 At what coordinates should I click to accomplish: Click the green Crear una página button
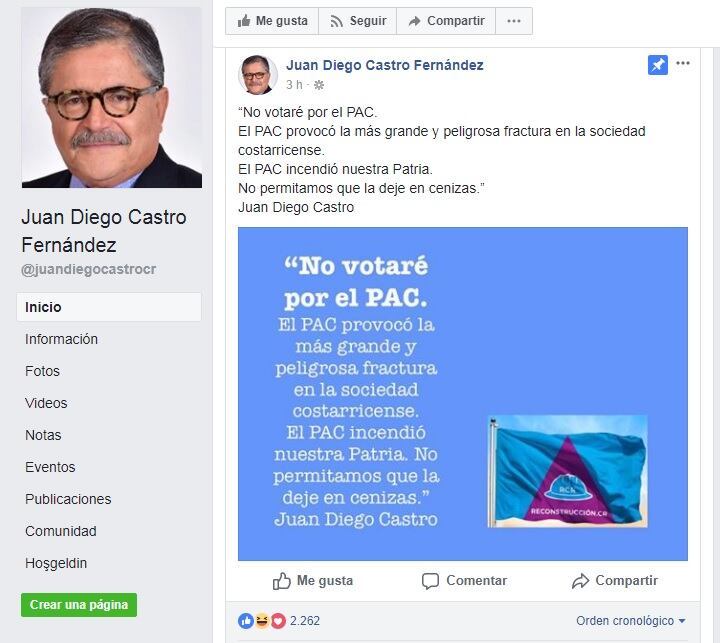point(79,605)
